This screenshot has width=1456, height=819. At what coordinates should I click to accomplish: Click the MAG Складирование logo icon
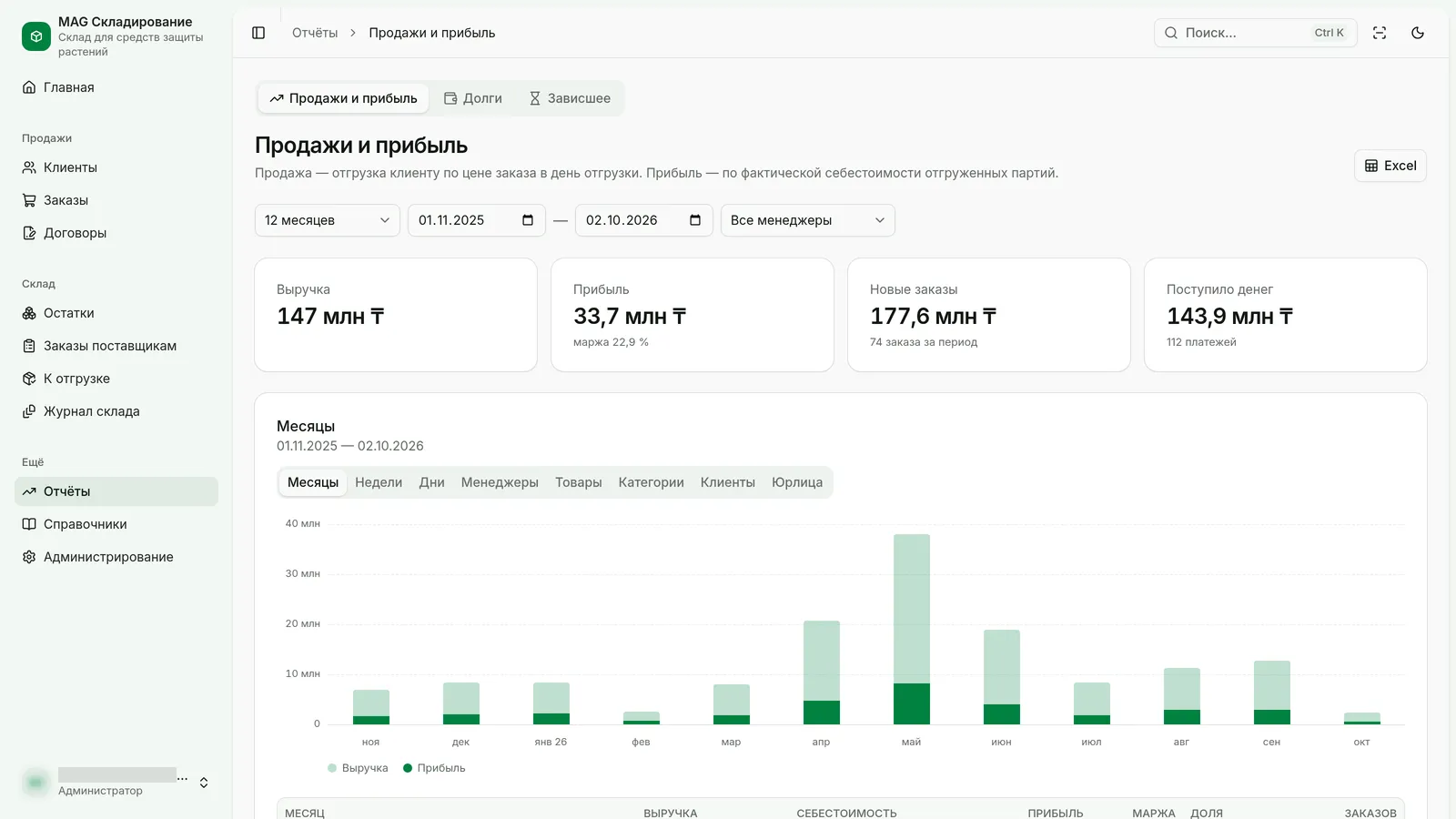tap(36, 36)
